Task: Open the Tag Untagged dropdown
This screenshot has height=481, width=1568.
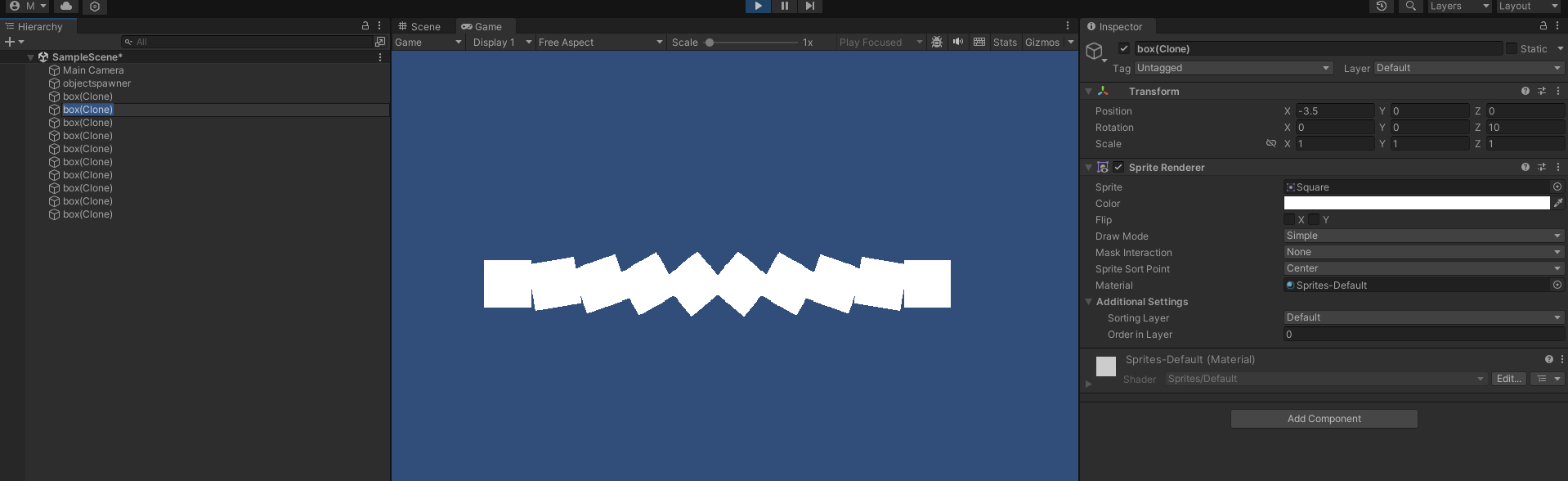Action: 1234,68
